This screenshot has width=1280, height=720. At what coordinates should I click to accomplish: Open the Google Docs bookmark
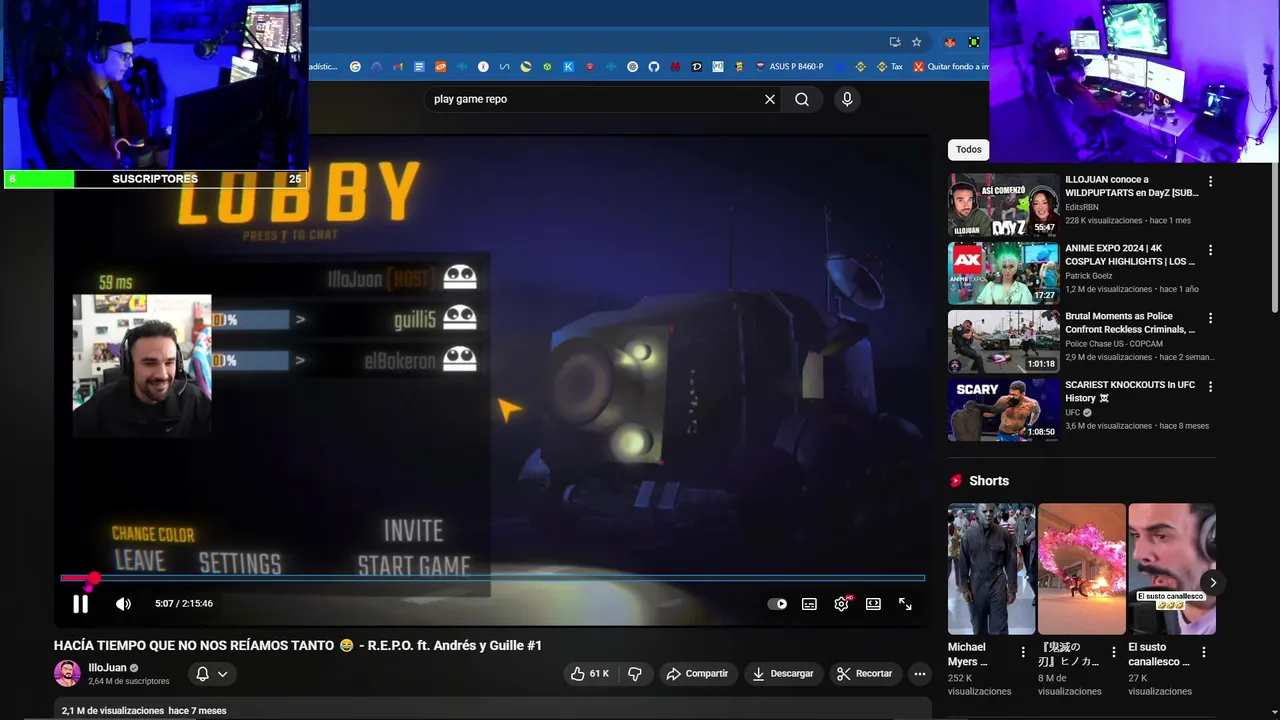pyautogui.click(x=419, y=67)
